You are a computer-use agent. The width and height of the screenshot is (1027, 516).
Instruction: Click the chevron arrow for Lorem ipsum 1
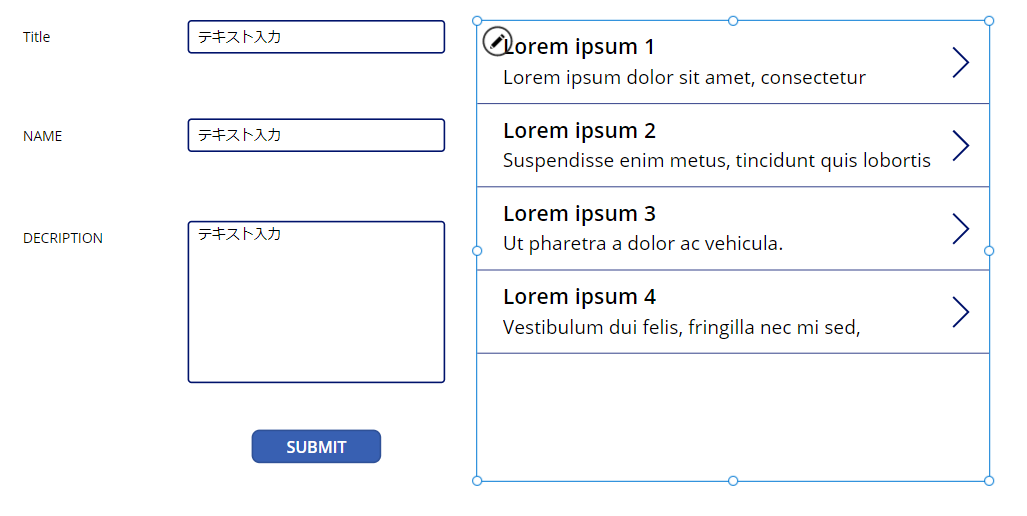(x=960, y=62)
